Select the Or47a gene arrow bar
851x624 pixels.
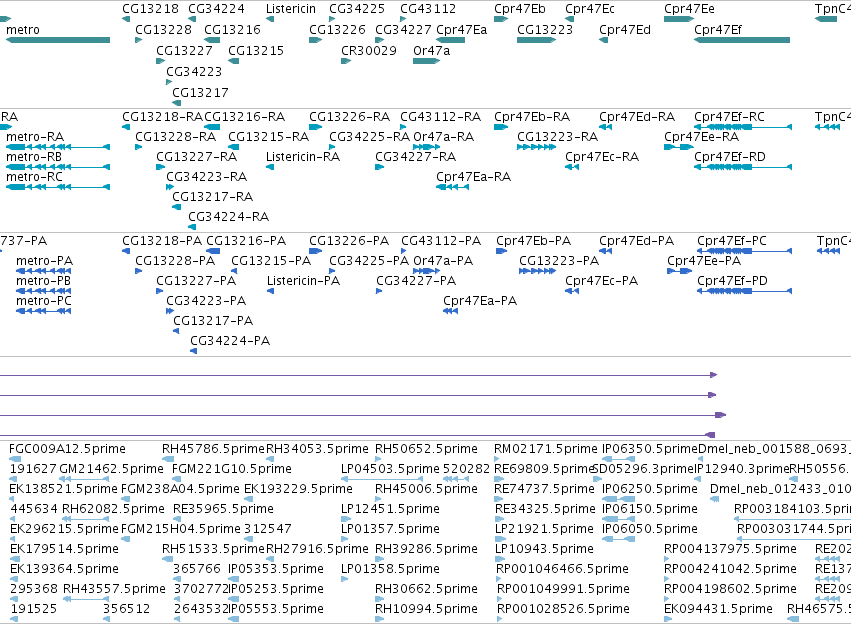pos(427,61)
